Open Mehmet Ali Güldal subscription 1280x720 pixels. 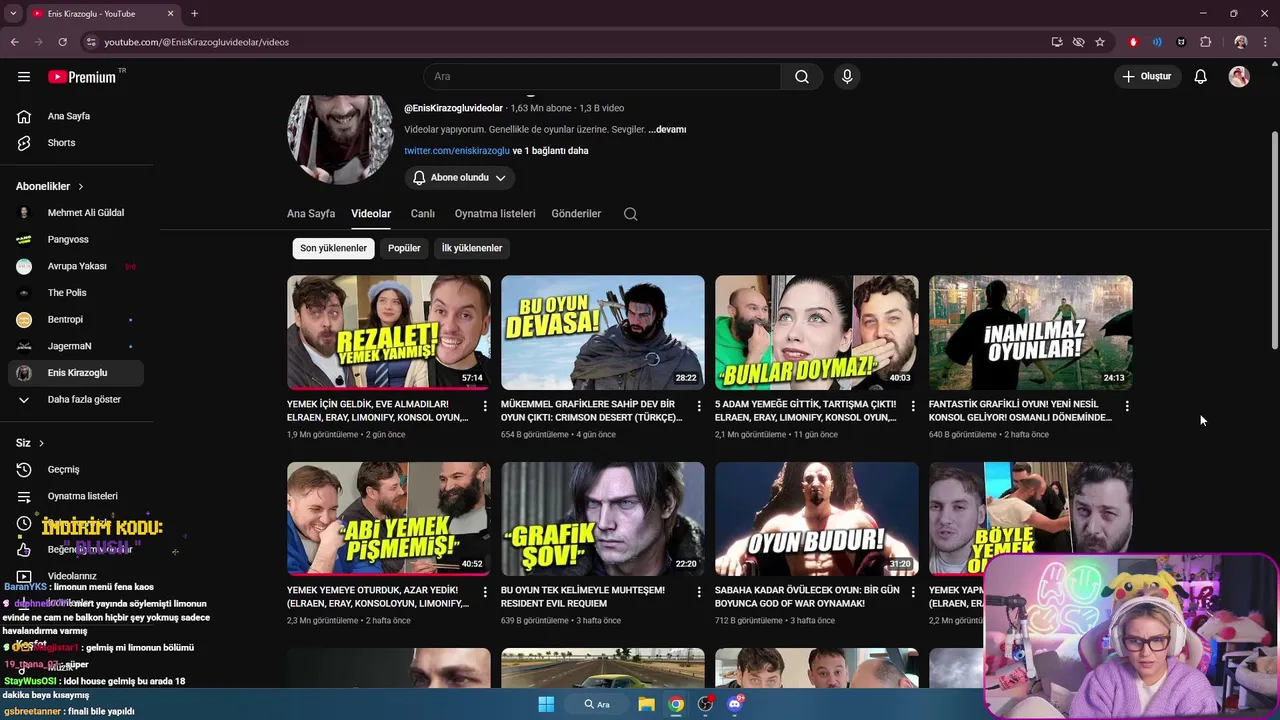pos(76,213)
